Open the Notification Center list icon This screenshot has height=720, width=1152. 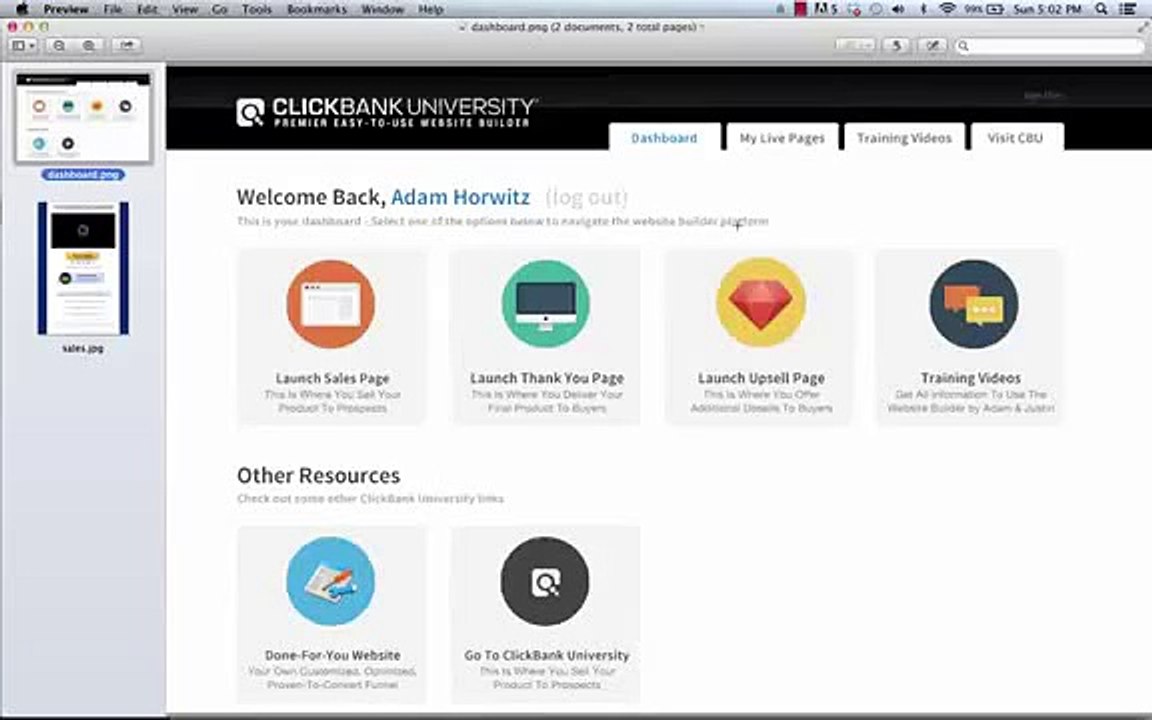tap(1128, 9)
